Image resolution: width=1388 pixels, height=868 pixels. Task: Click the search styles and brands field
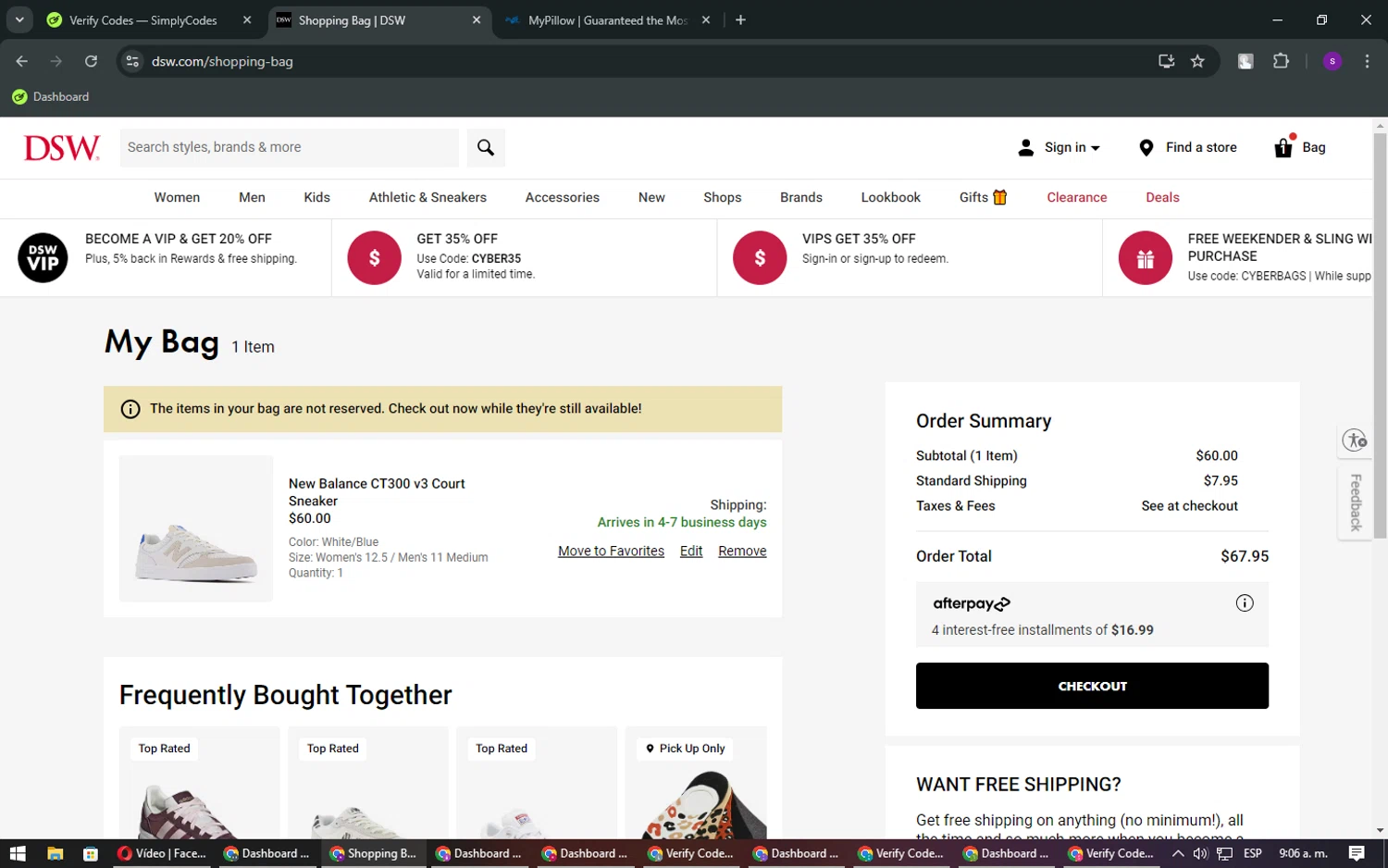click(289, 147)
